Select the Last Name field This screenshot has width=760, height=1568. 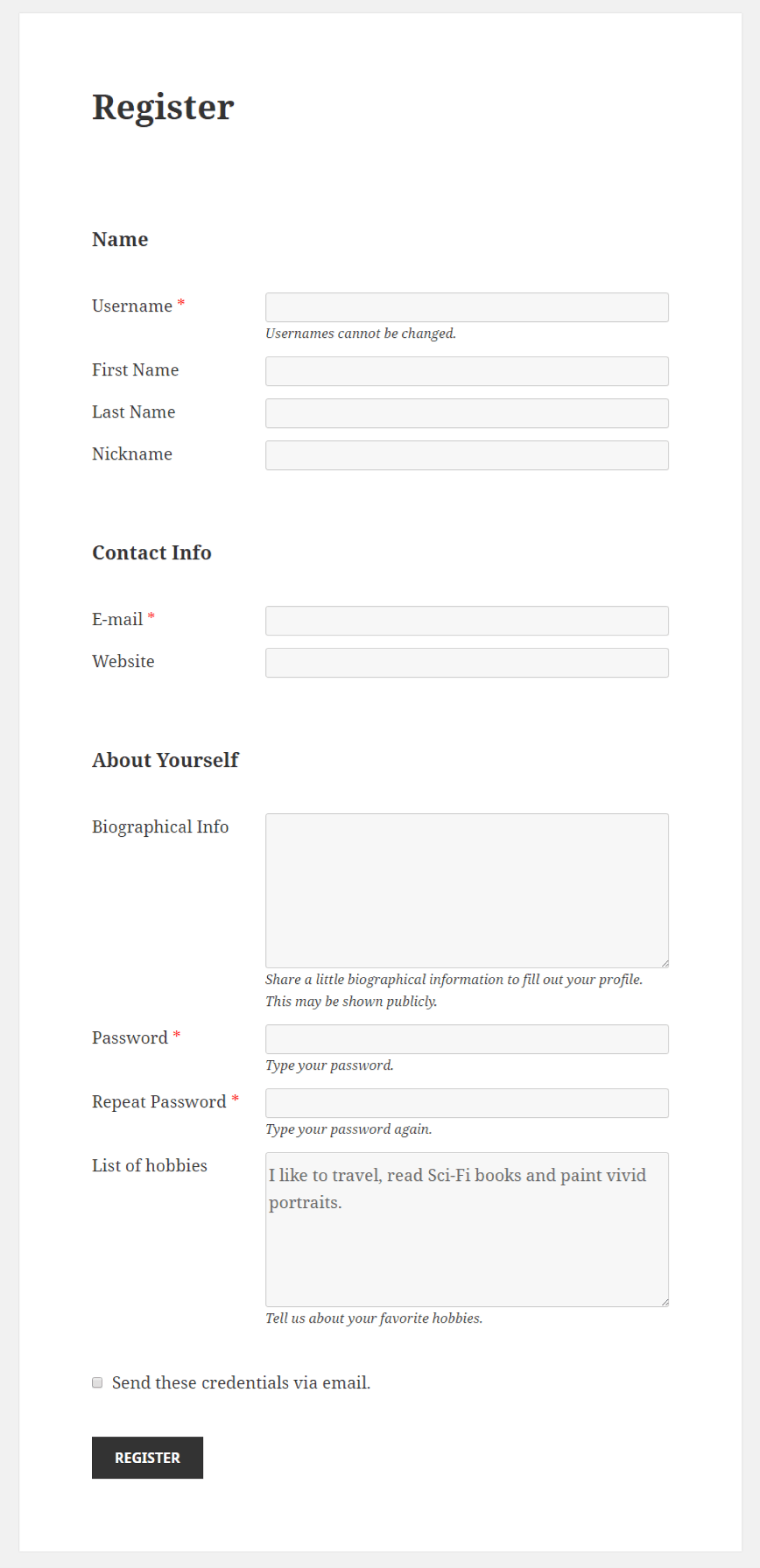pyautogui.click(x=467, y=413)
